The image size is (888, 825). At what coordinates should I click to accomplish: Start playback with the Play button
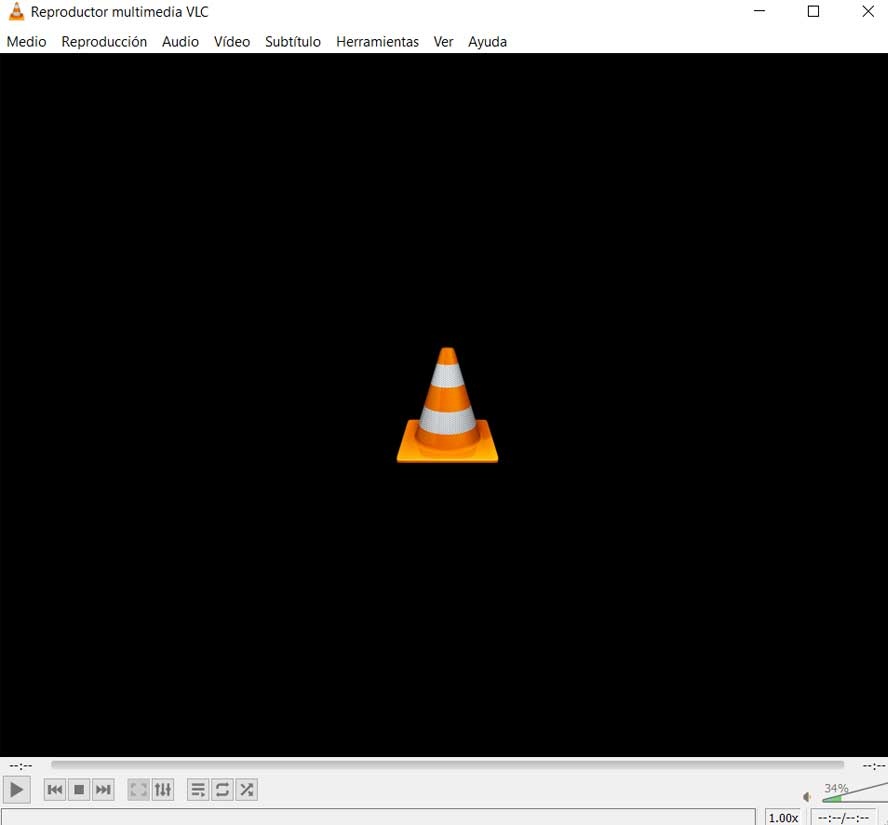16,789
